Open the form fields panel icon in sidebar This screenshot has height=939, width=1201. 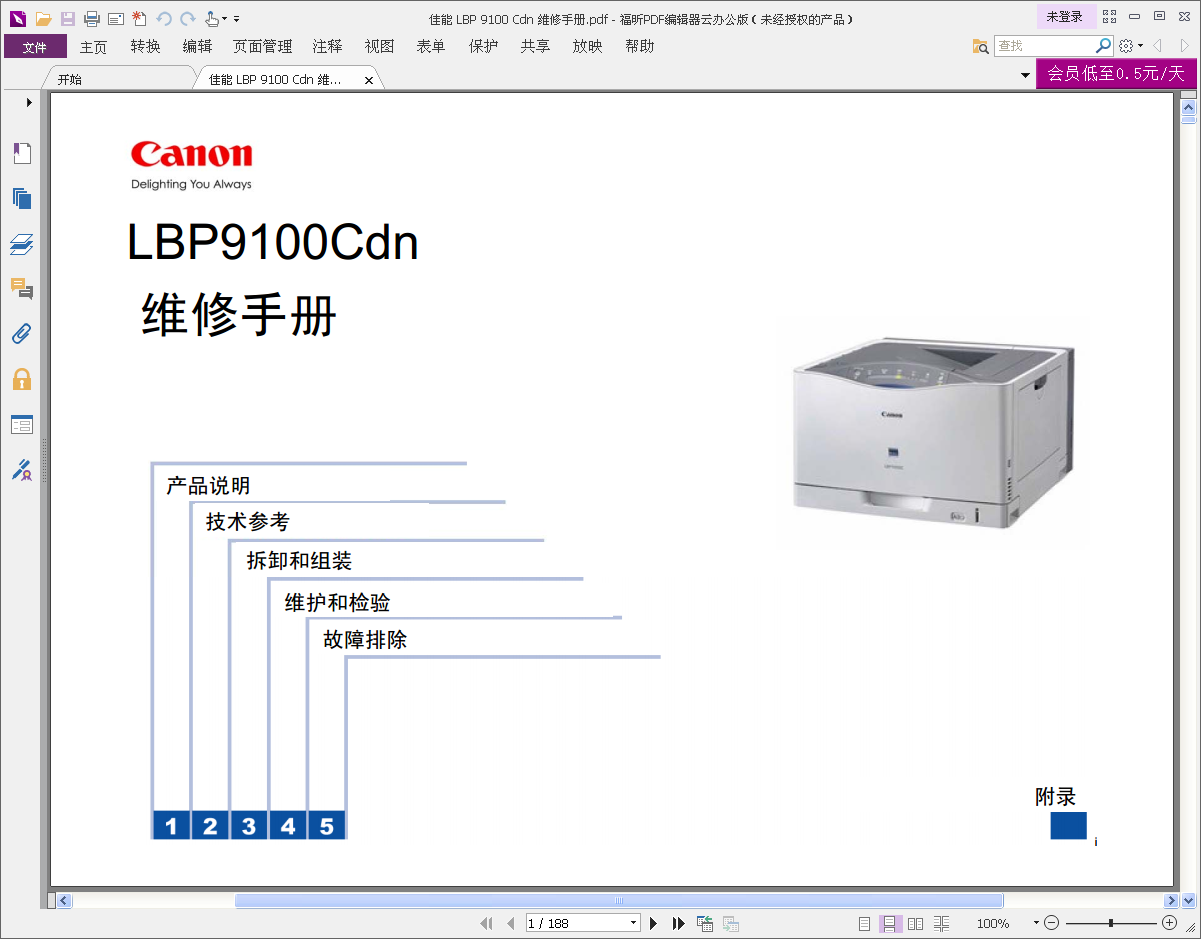pos(22,424)
